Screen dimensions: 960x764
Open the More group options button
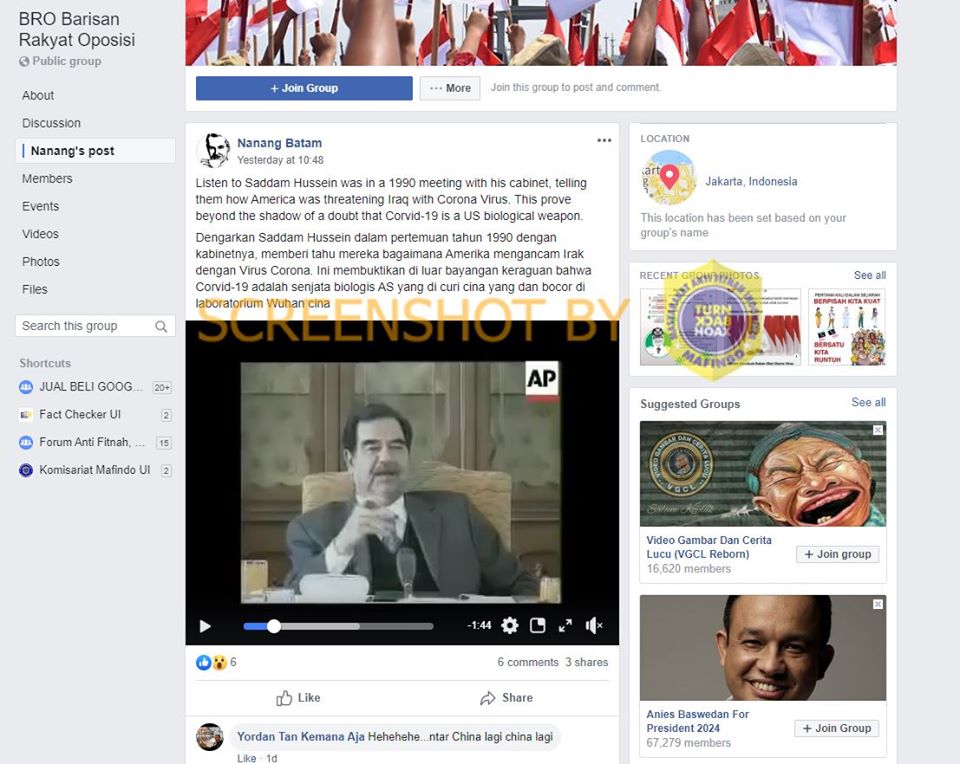(450, 88)
